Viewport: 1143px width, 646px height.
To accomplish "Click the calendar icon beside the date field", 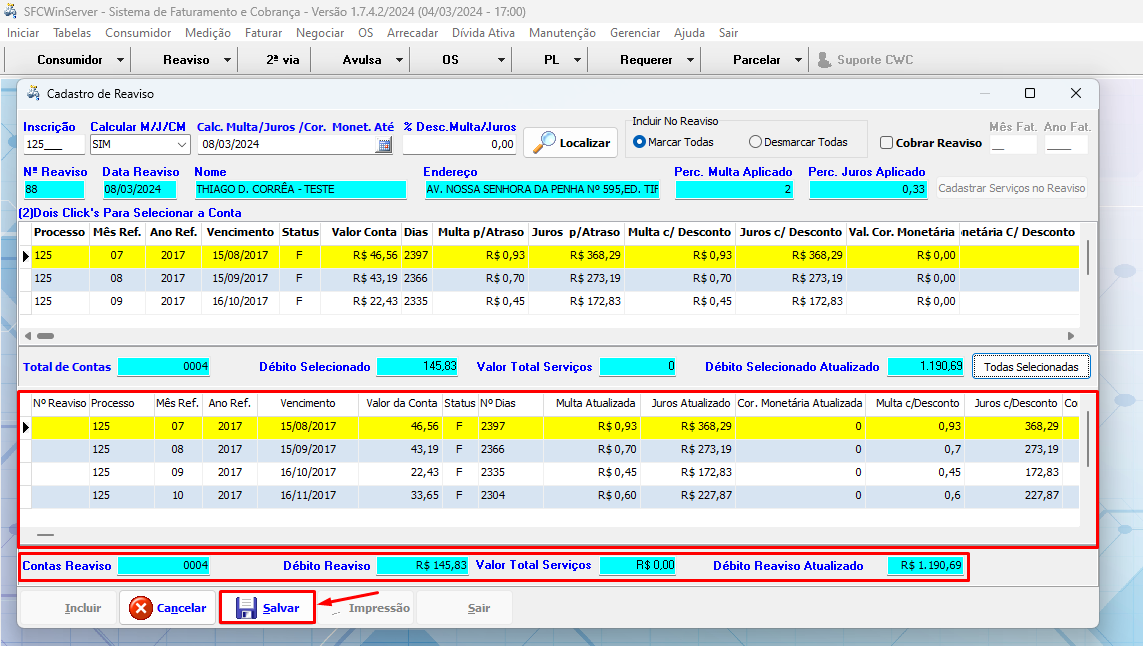I will point(384,145).
